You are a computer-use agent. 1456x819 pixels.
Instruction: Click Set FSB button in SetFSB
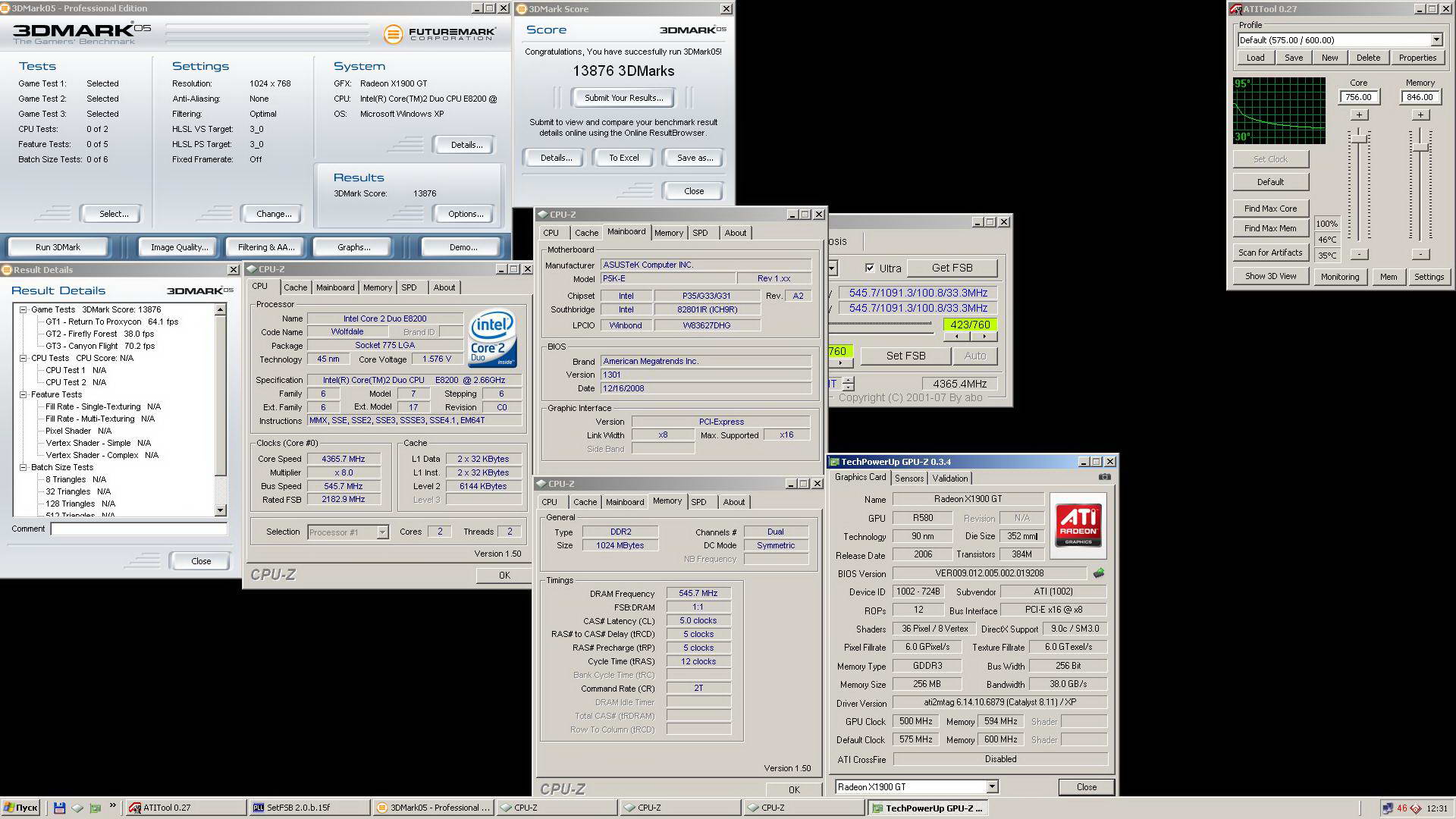pos(905,356)
